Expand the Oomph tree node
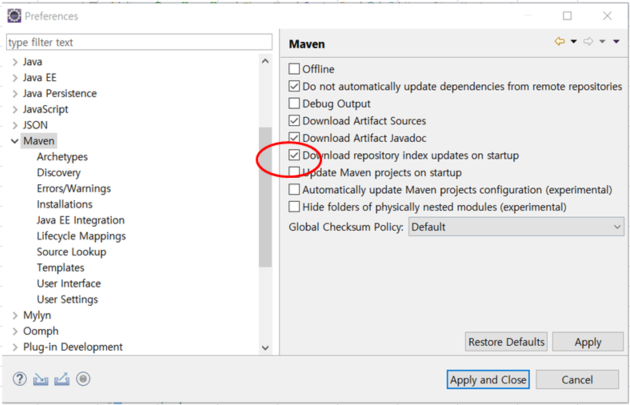The image size is (630, 405). (x=15, y=331)
